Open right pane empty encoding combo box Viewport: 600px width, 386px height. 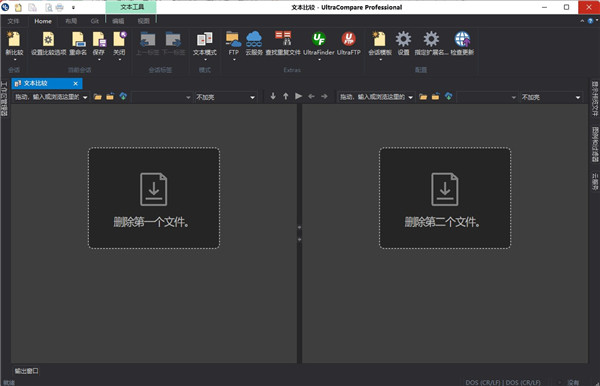point(487,97)
